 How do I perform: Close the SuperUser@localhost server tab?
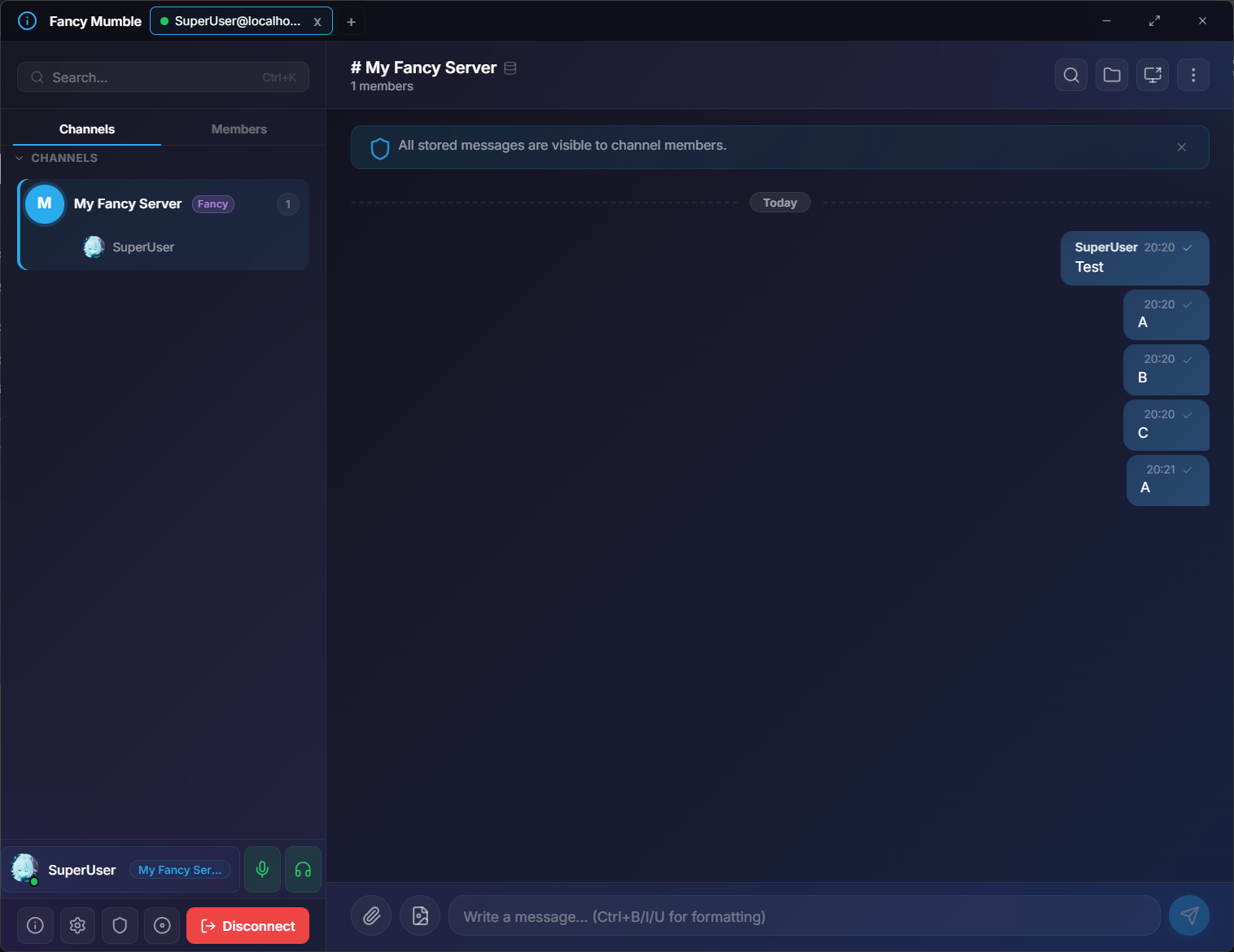[x=317, y=22]
